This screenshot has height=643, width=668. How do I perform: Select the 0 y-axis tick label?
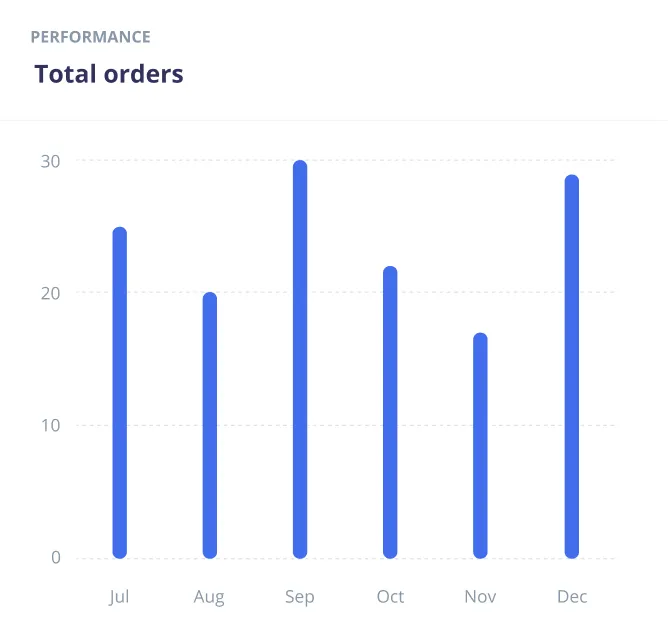56,558
